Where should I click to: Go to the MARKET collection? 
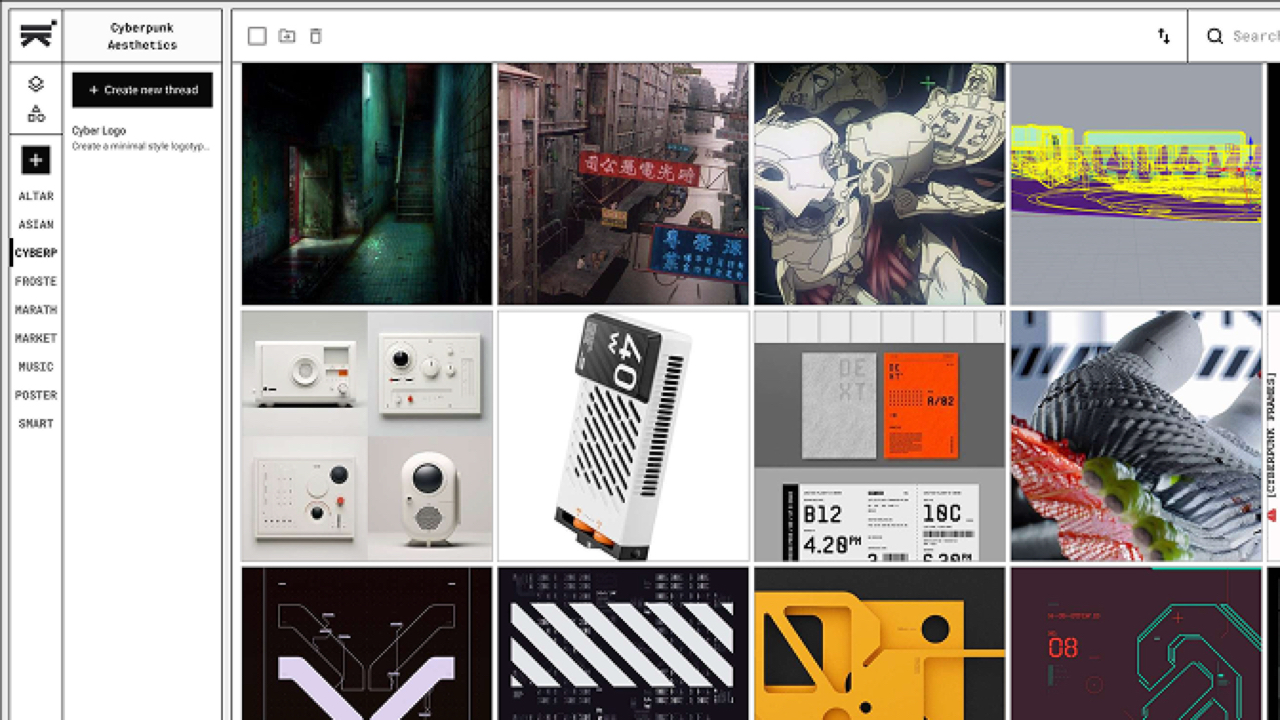pyautogui.click(x=36, y=339)
